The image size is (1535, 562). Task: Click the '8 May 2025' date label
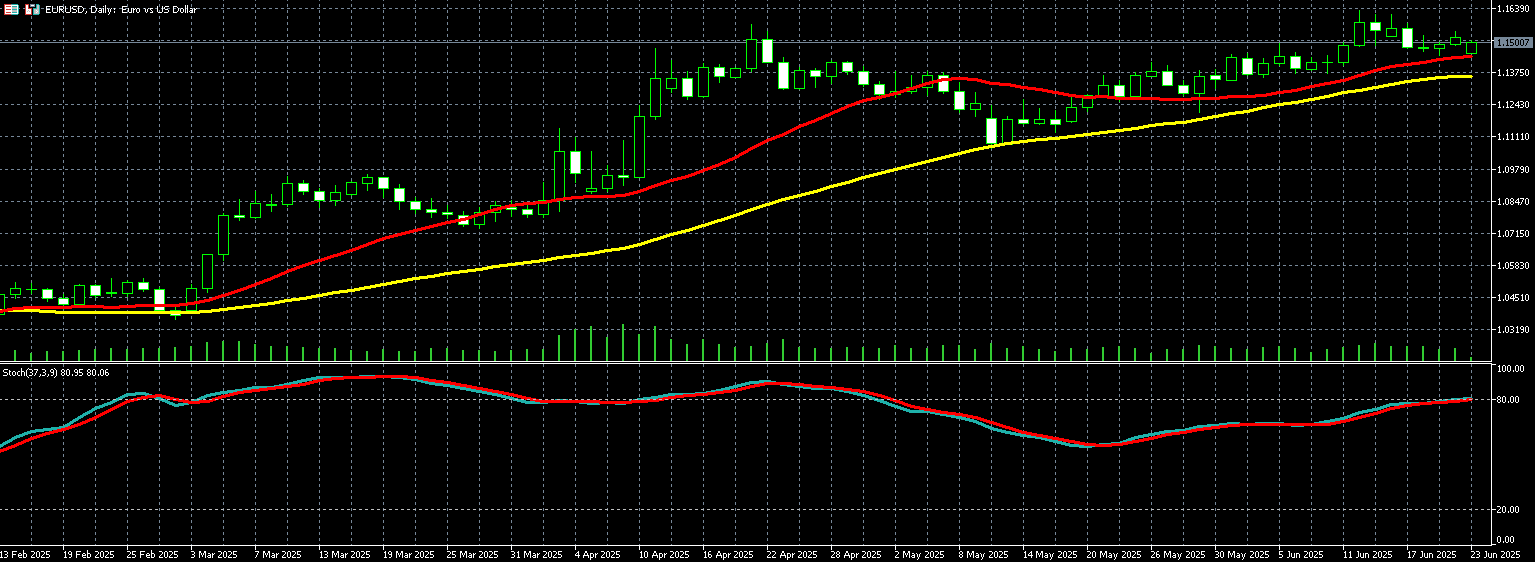983,554
